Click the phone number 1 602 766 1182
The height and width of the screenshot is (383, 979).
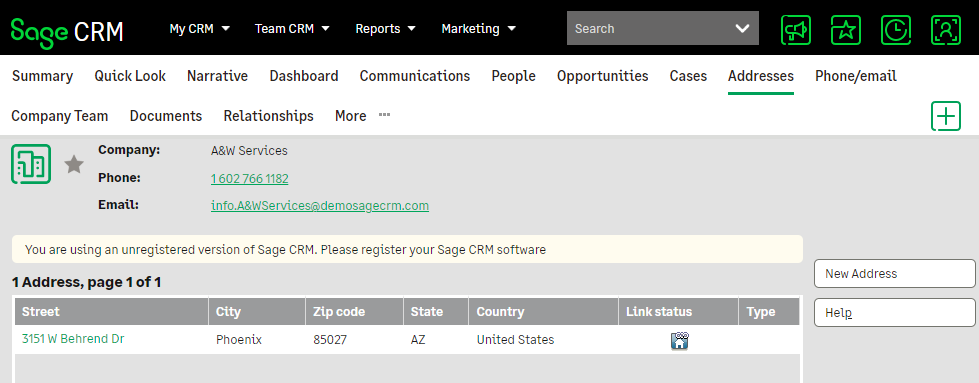250,179
